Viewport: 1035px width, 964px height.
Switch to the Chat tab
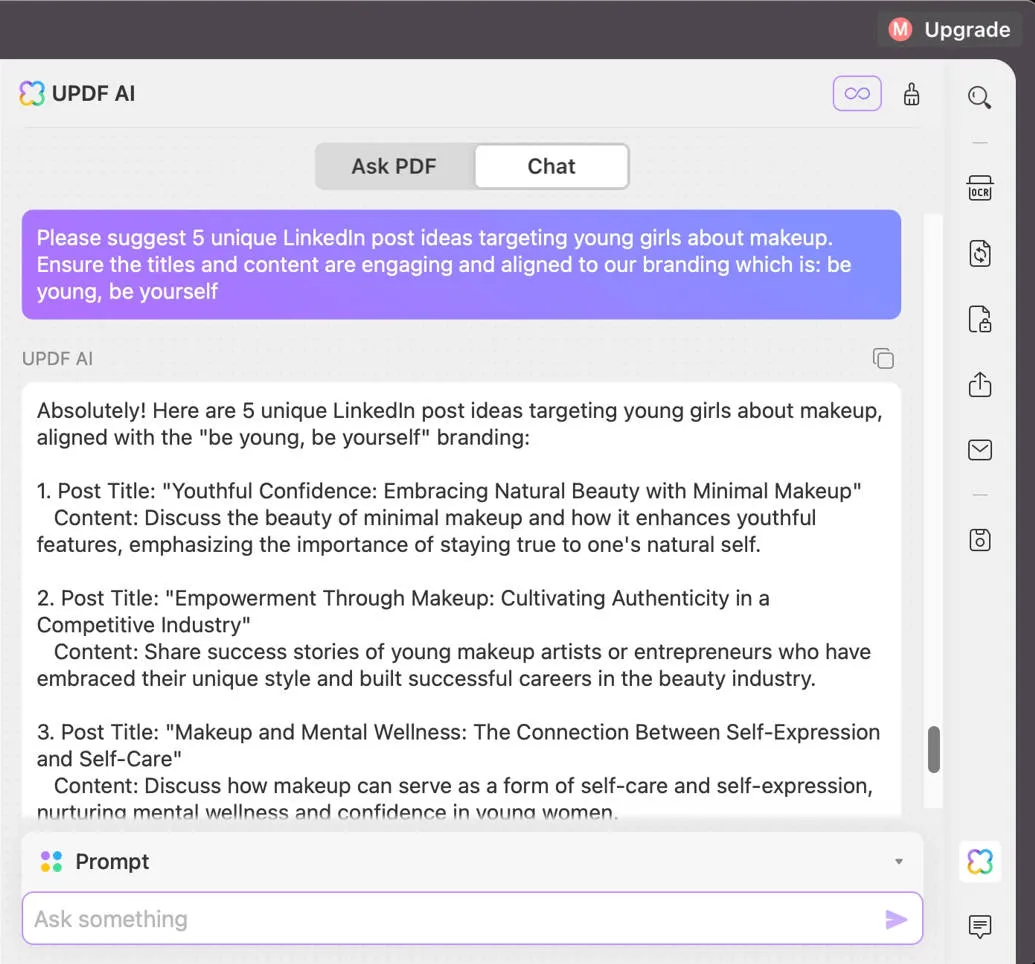click(551, 166)
